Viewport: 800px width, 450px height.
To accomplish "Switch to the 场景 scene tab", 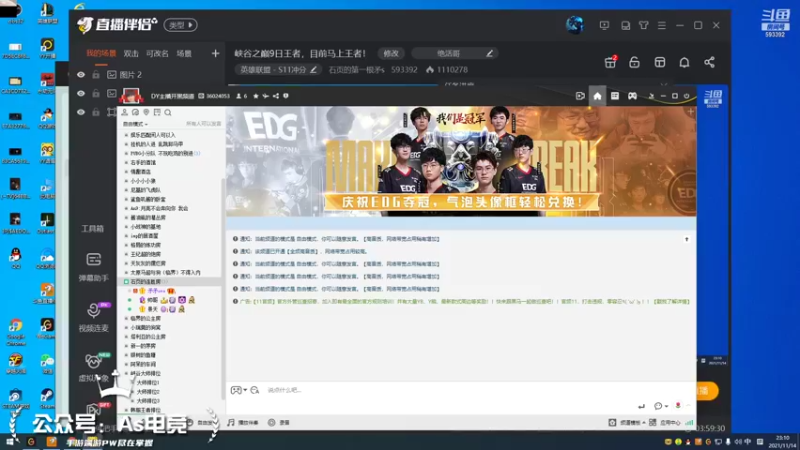I will pyautogui.click(x=184, y=53).
